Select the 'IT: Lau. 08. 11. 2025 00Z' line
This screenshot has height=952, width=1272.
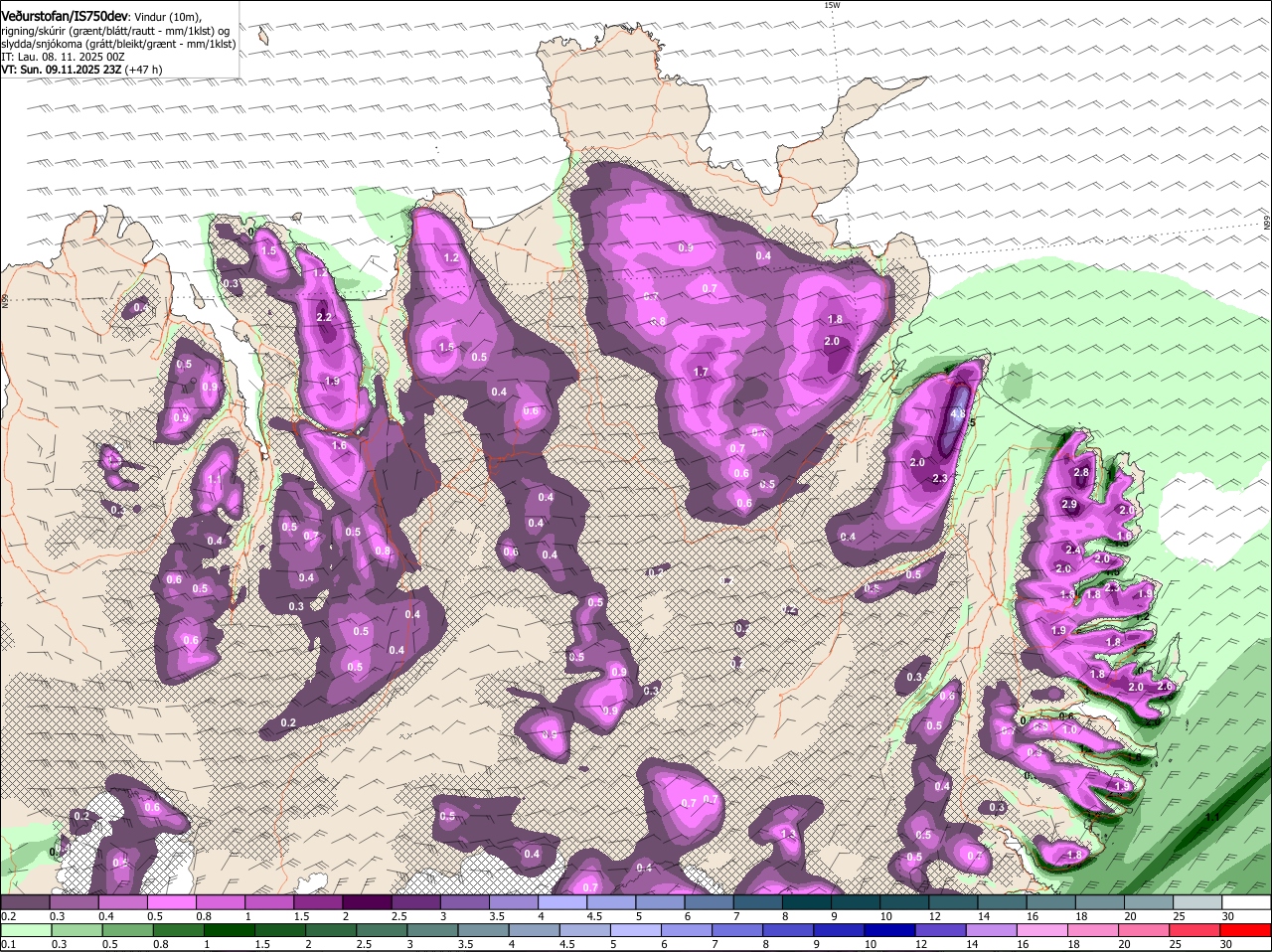(x=63, y=57)
